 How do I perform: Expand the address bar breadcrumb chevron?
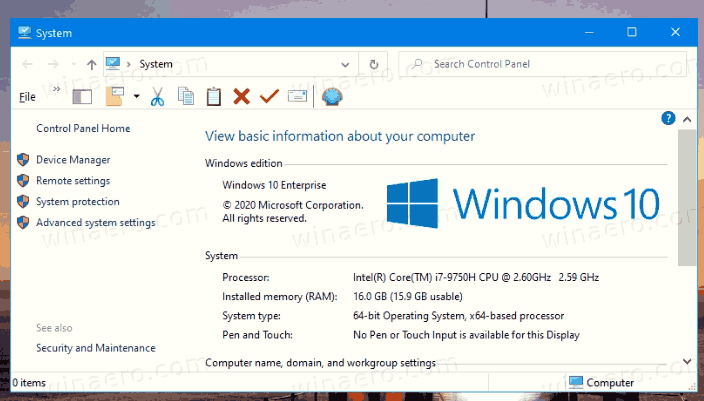(x=128, y=65)
